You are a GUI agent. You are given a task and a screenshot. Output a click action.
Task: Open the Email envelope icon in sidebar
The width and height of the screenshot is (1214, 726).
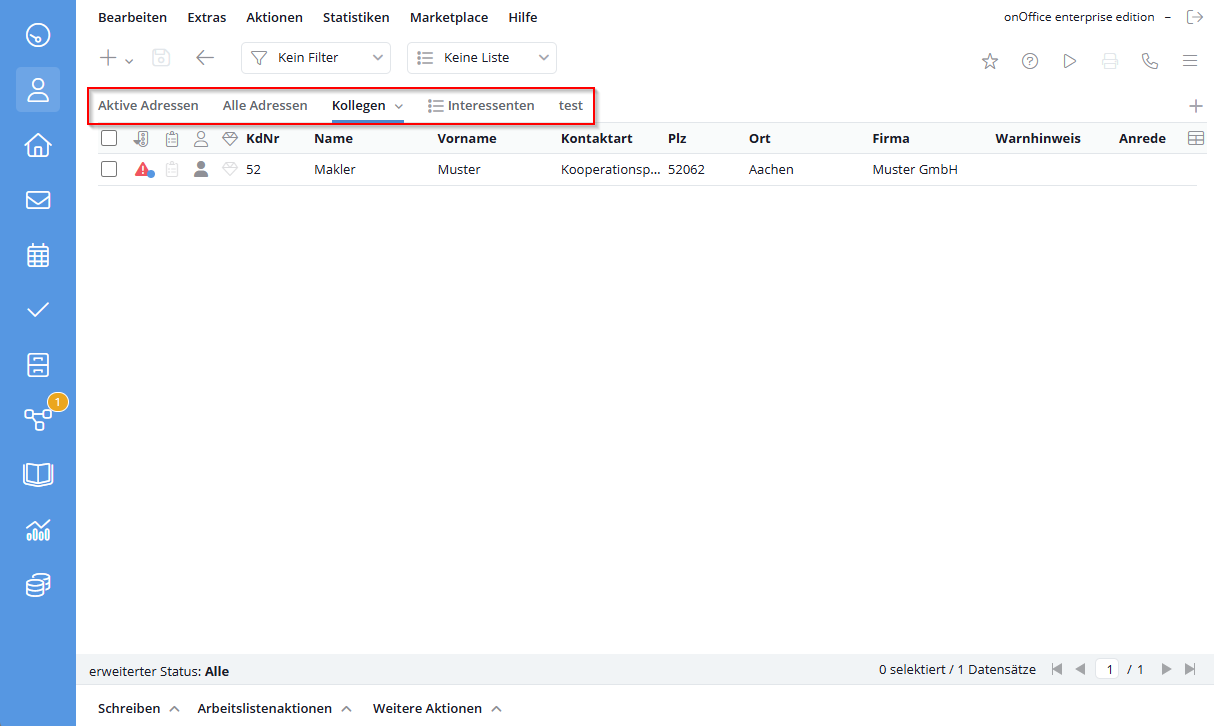click(x=38, y=200)
